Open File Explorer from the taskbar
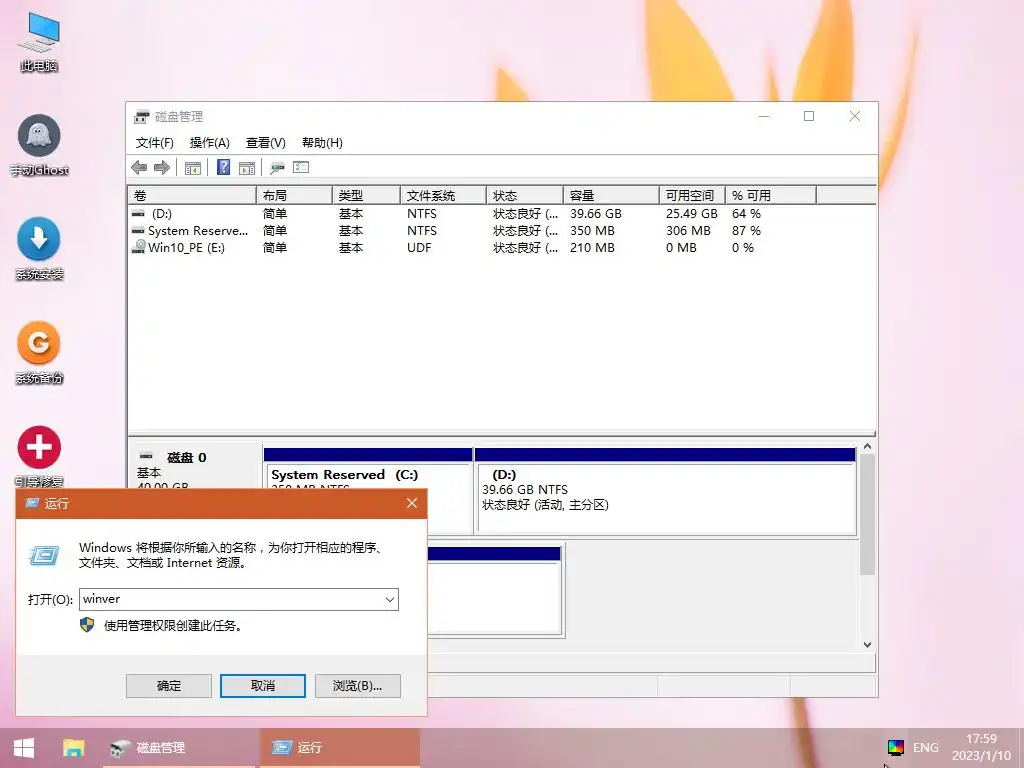The image size is (1024, 768). 74,748
